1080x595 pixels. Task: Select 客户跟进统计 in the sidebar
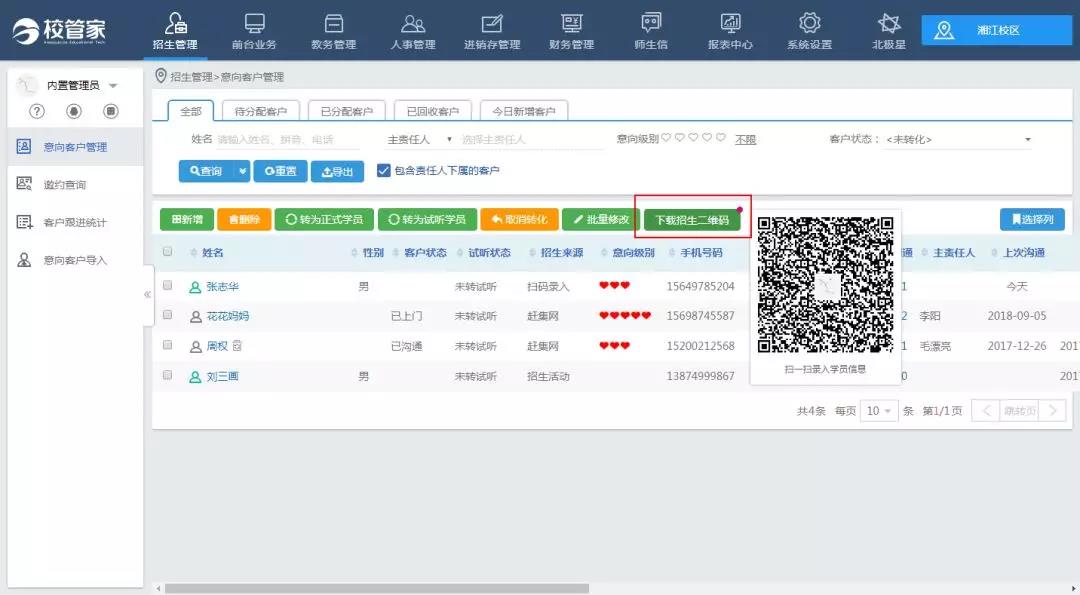74,222
